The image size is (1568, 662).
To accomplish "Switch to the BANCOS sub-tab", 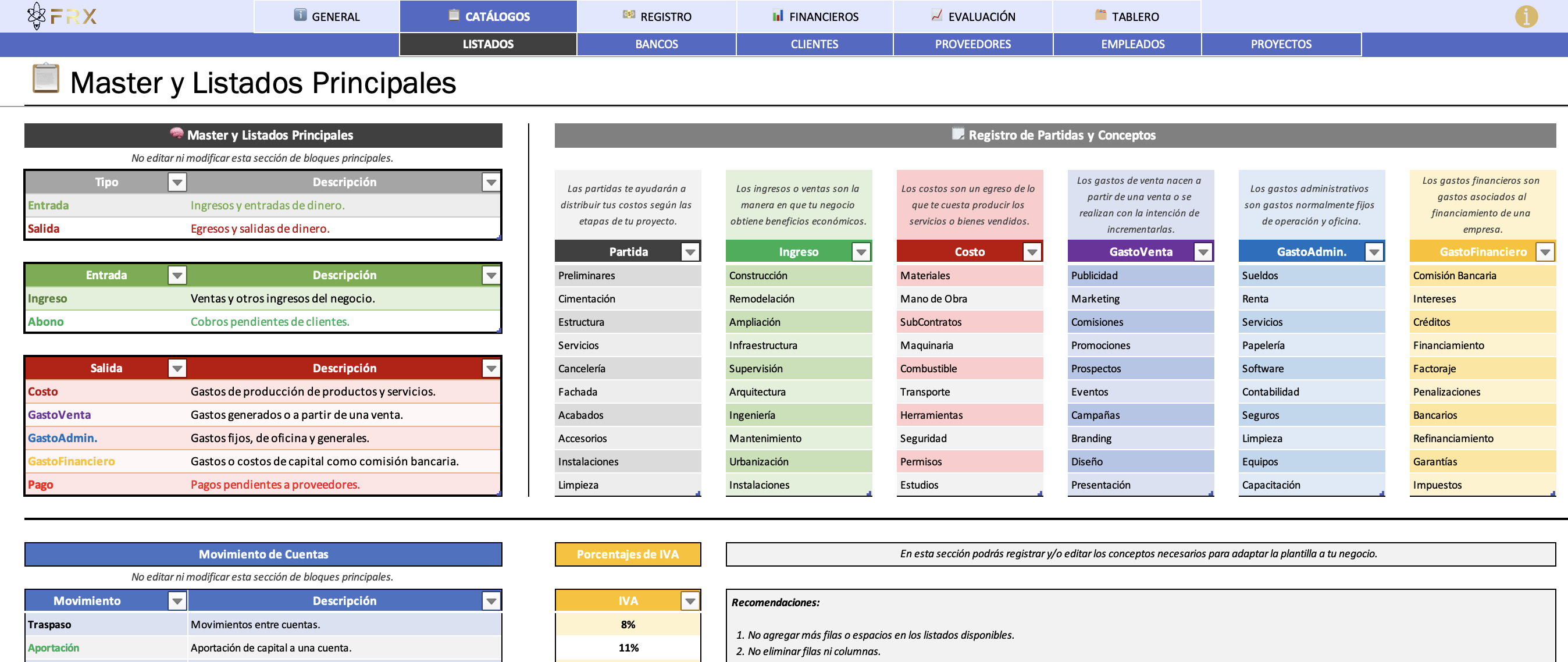I will (656, 44).
